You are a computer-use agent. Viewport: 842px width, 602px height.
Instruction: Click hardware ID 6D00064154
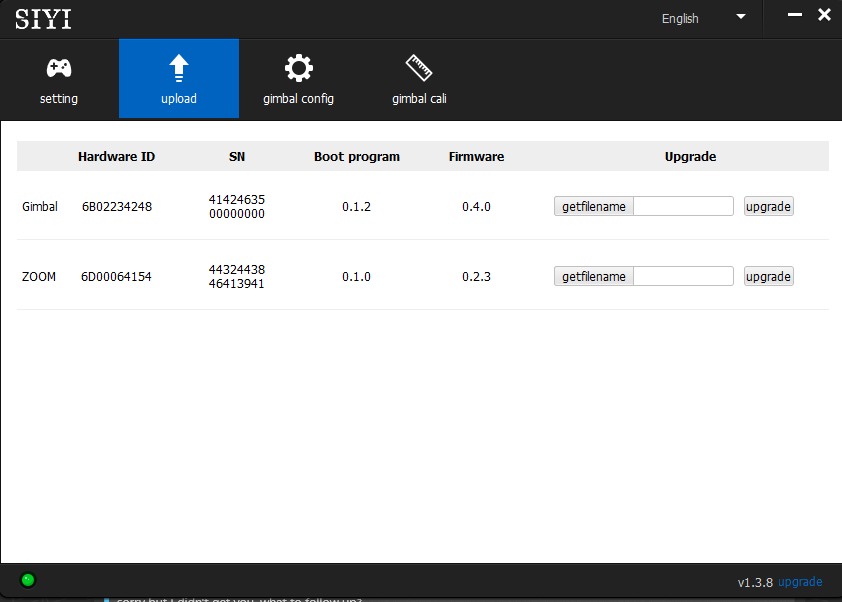click(117, 277)
